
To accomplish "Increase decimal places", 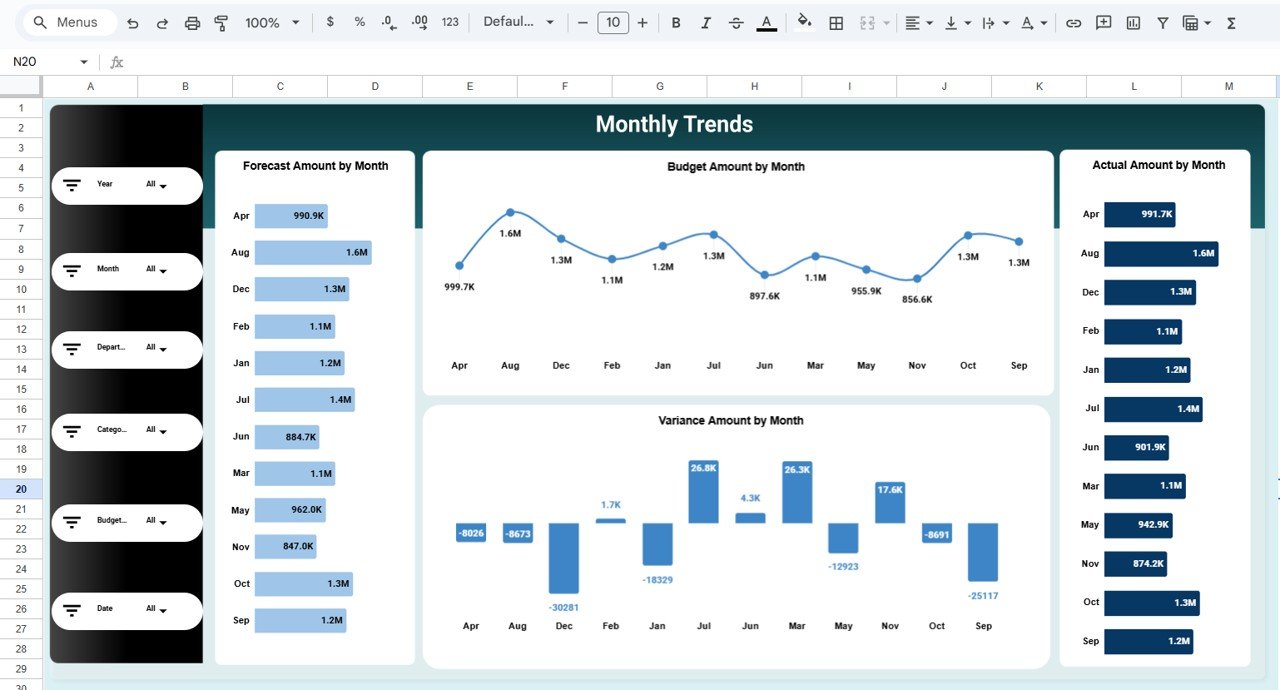I will coord(419,22).
